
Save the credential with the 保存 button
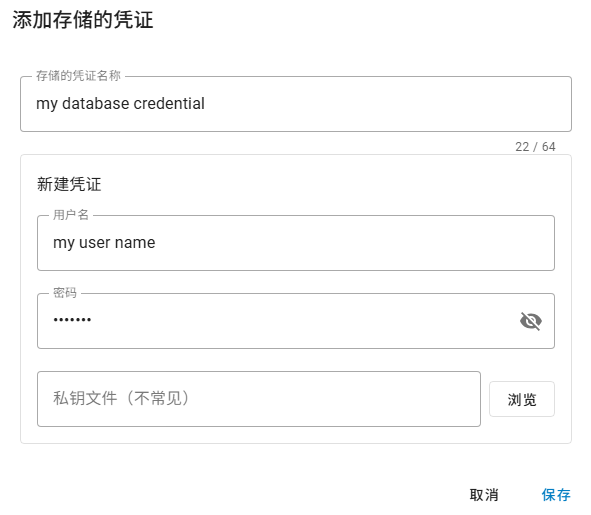click(x=556, y=495)
